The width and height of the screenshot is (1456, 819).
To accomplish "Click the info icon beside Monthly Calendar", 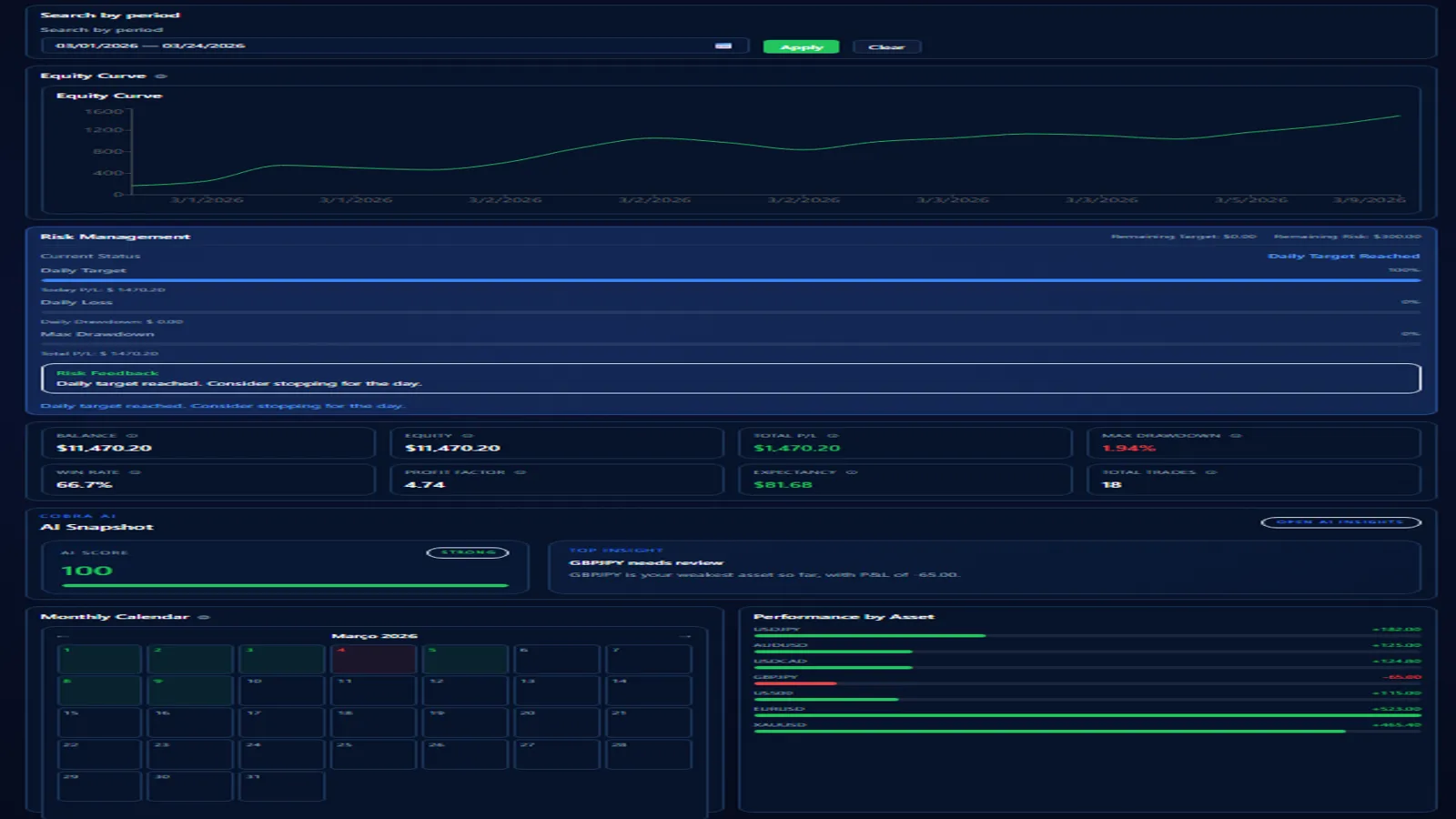I will pos(204,616).
